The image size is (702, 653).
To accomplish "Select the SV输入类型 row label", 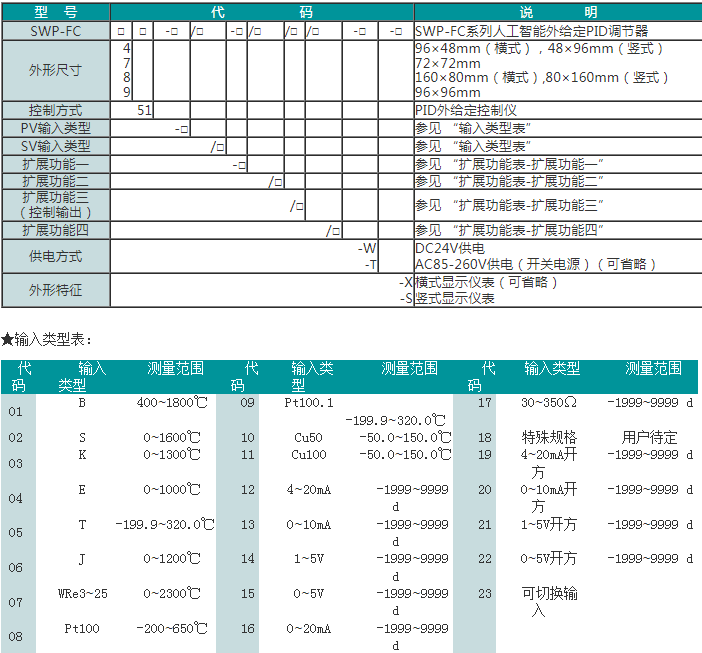I will pos(56,146).
